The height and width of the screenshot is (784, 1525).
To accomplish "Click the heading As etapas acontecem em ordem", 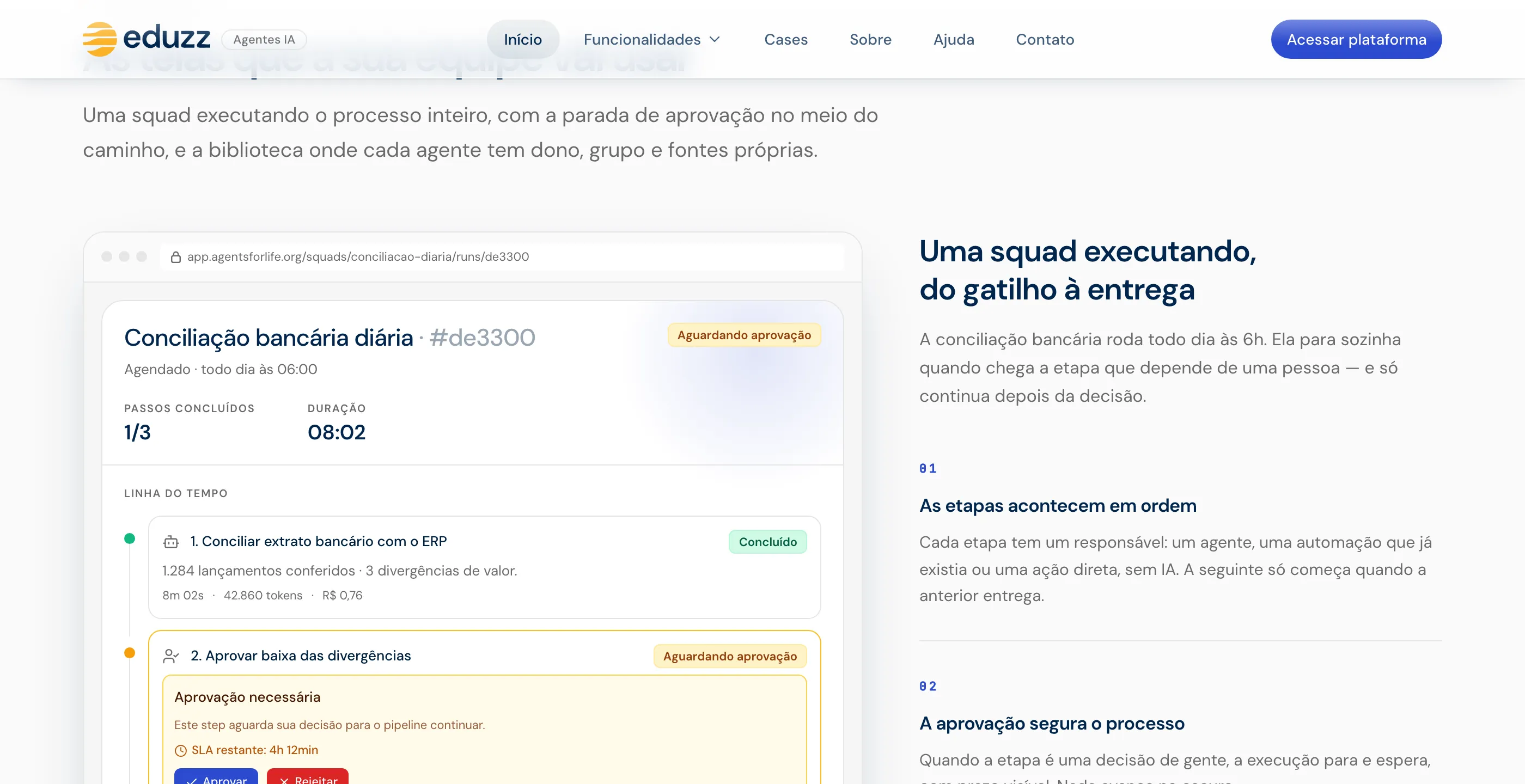I will [1058, 506].
